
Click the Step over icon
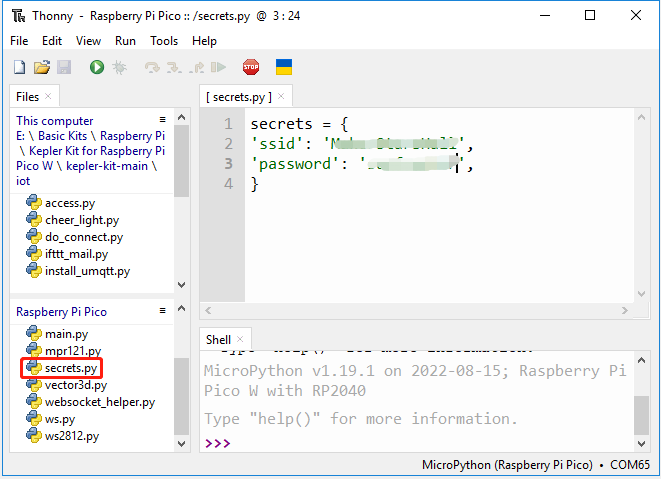pyautogui.click(x=152, y=67)
